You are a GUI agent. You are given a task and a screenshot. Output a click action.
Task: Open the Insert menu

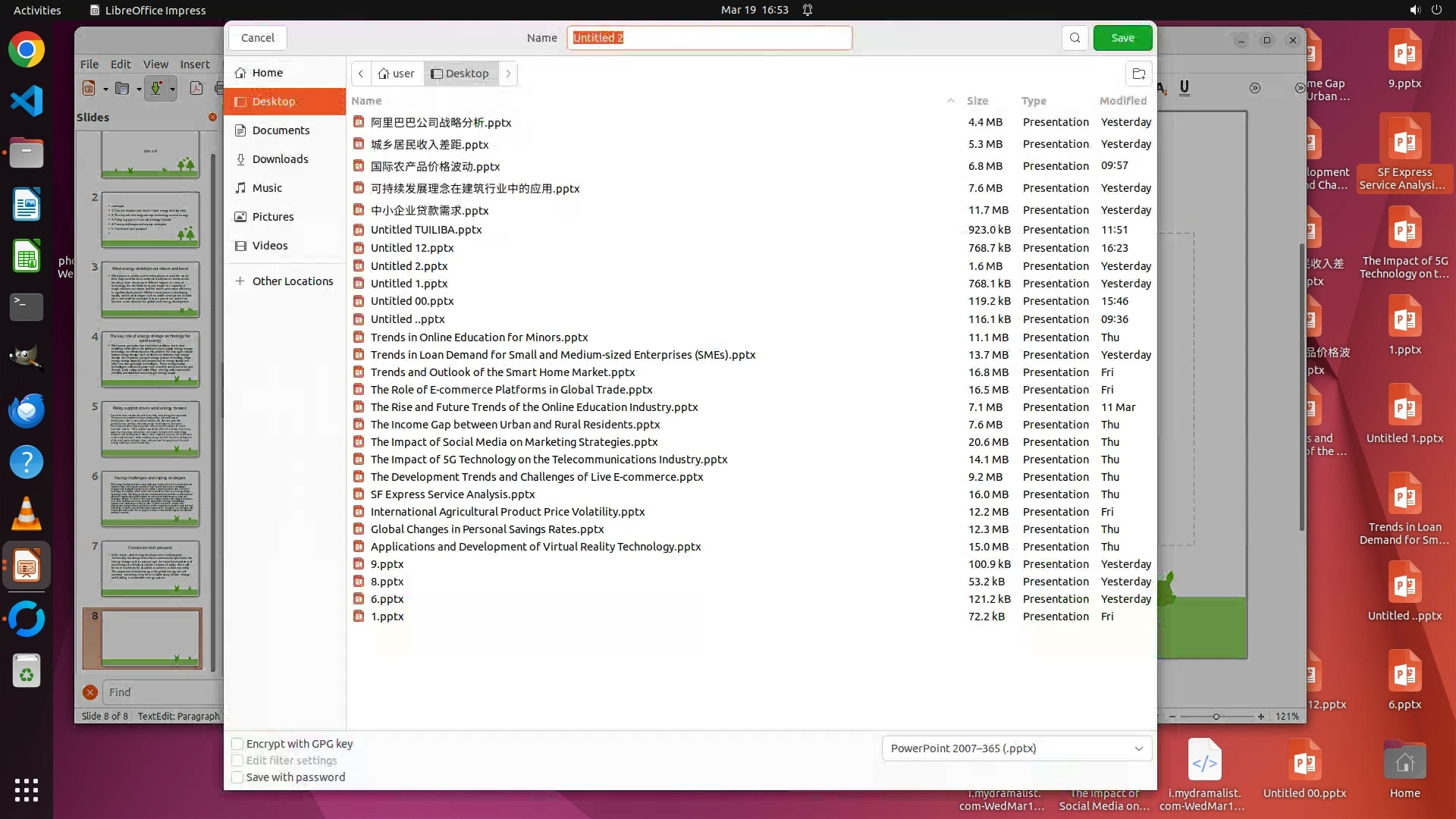(195, 64)
